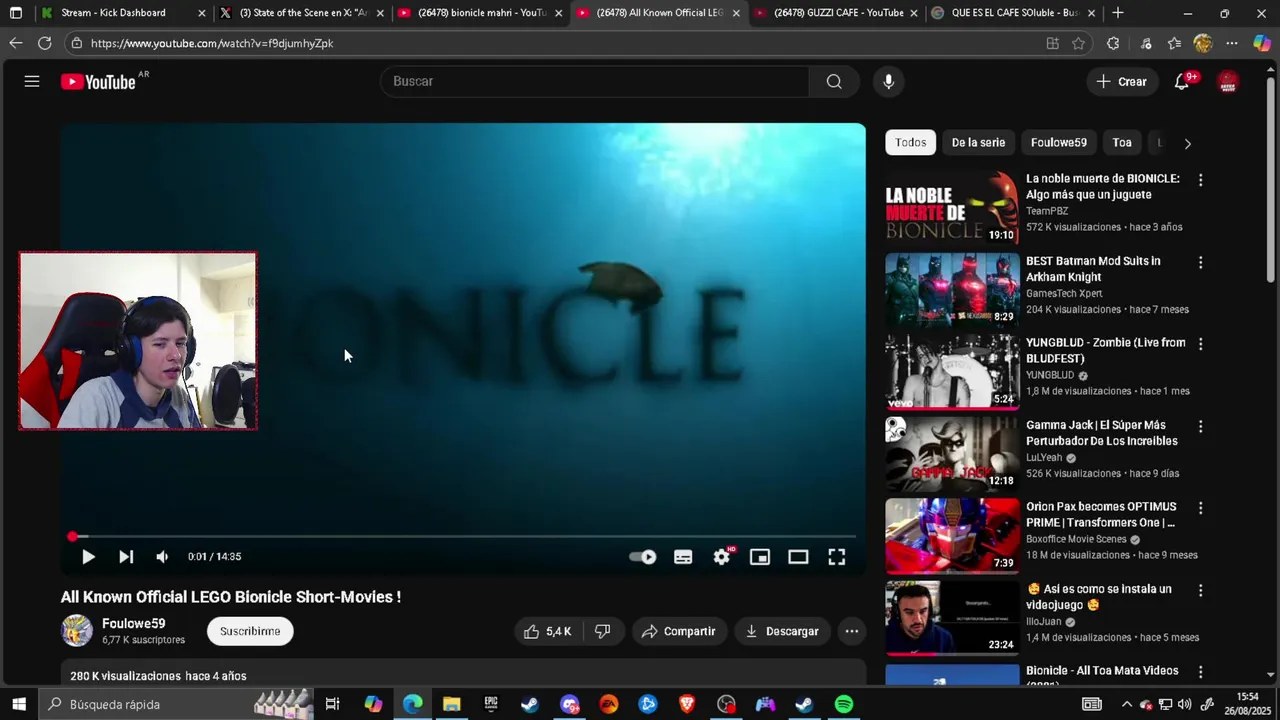Select the De la serie chip
Image resolution: width=1280 pixels, height=720 pixels.
coord(978,142)
